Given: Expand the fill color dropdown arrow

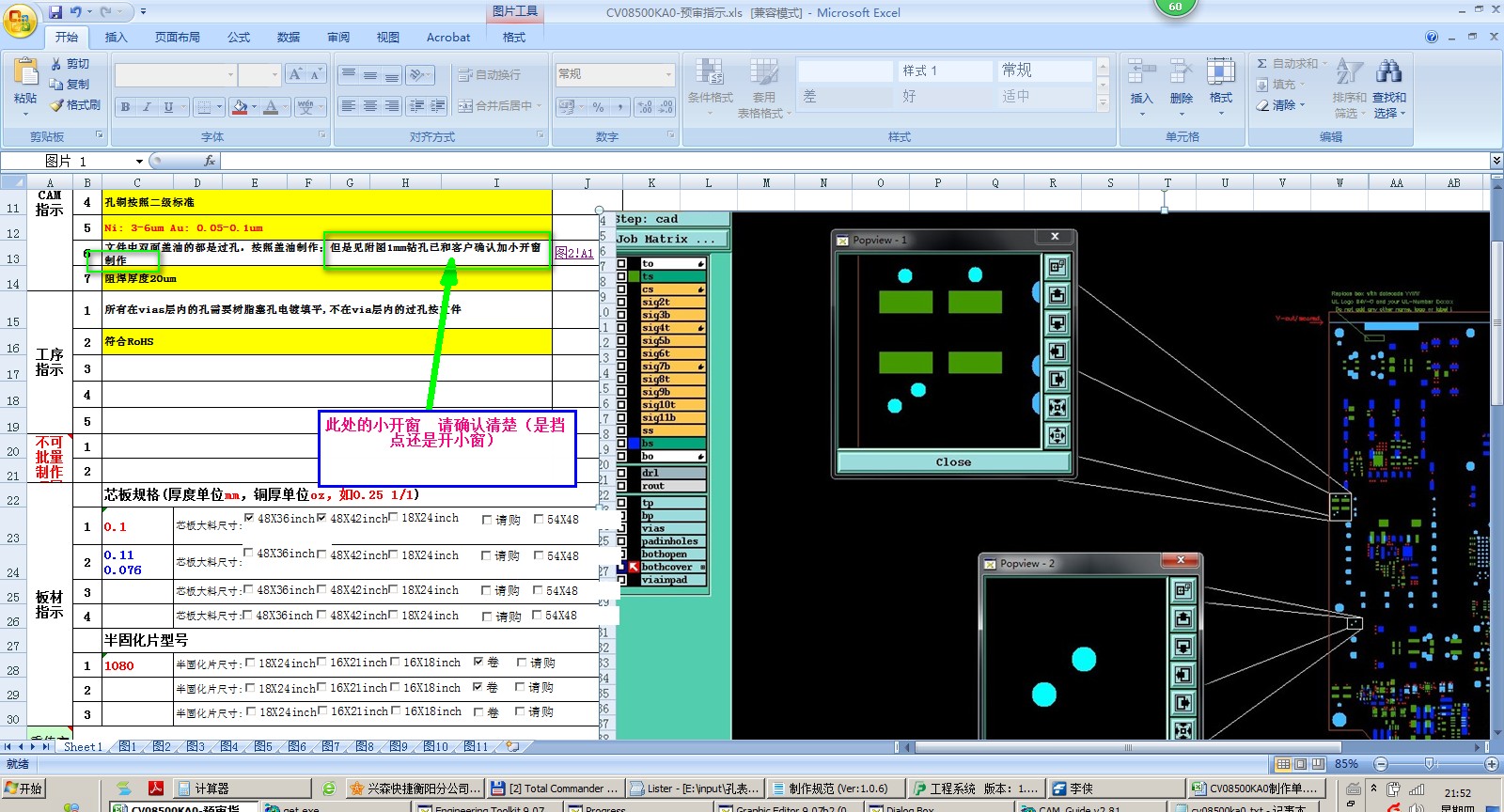Looking at the screenshot, I should pyautogui.click(x=254, y=107).
